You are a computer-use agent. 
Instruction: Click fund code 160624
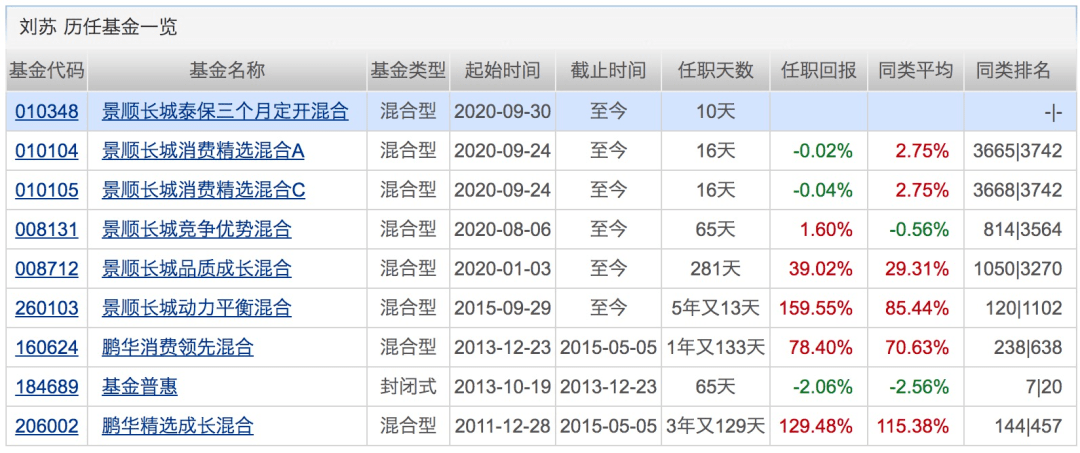tap(46, 347)
